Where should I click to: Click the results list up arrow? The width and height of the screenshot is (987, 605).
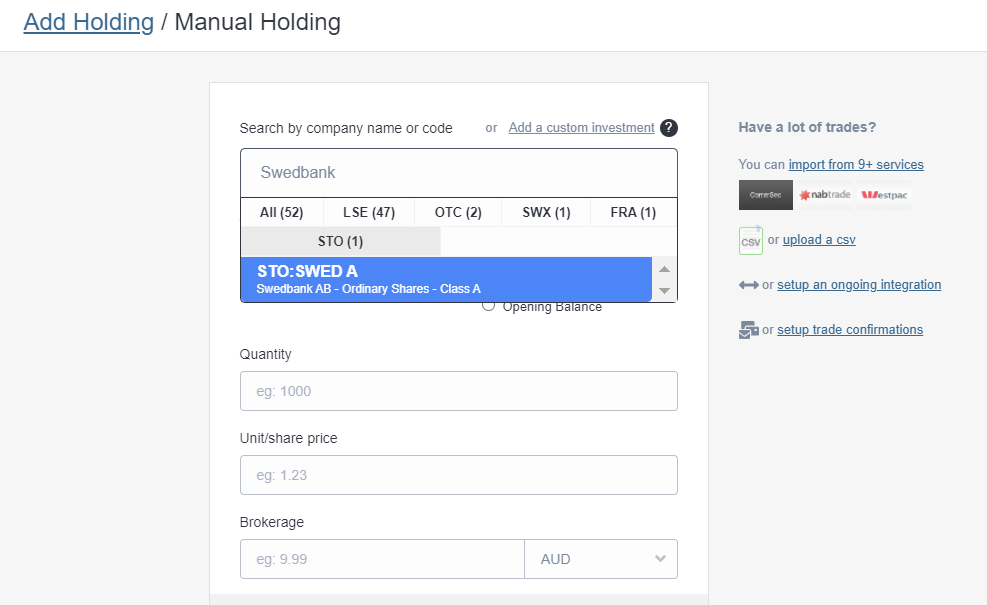pos(664,269)
